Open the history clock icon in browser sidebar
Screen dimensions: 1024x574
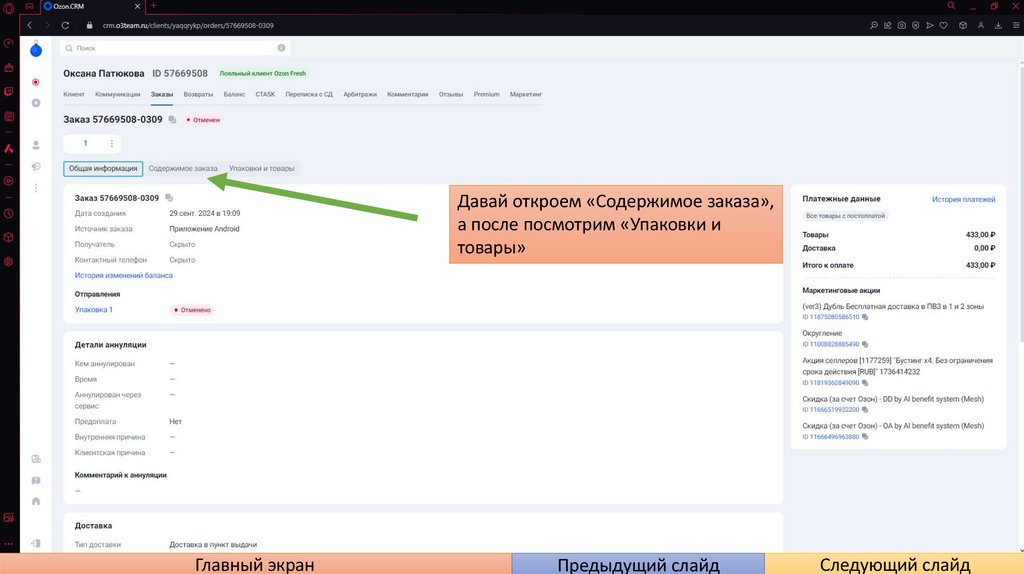[x=8, y=214]
